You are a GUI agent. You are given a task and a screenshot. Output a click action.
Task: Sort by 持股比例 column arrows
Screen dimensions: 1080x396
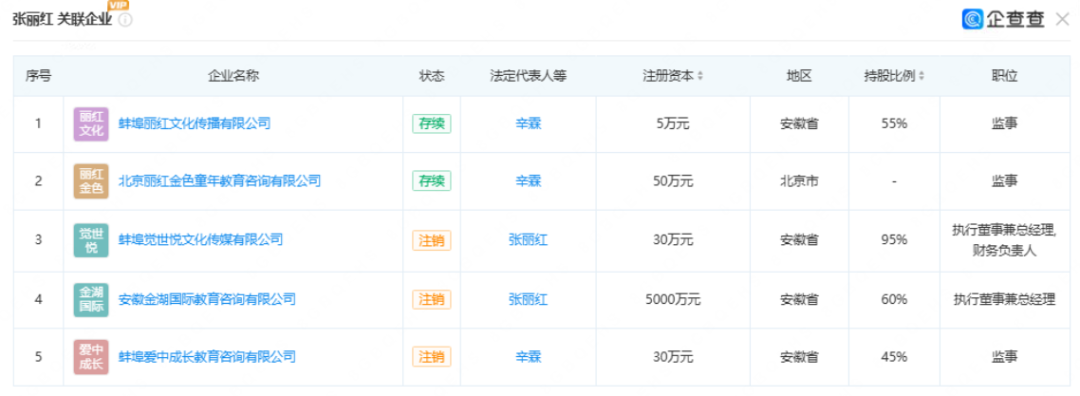(x=922, y=76)
